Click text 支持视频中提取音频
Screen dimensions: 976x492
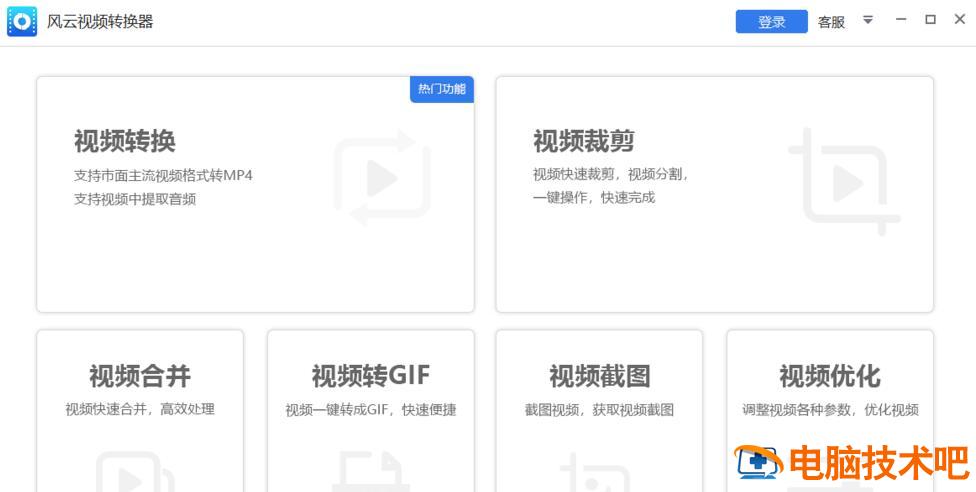[x=135, y=199]
